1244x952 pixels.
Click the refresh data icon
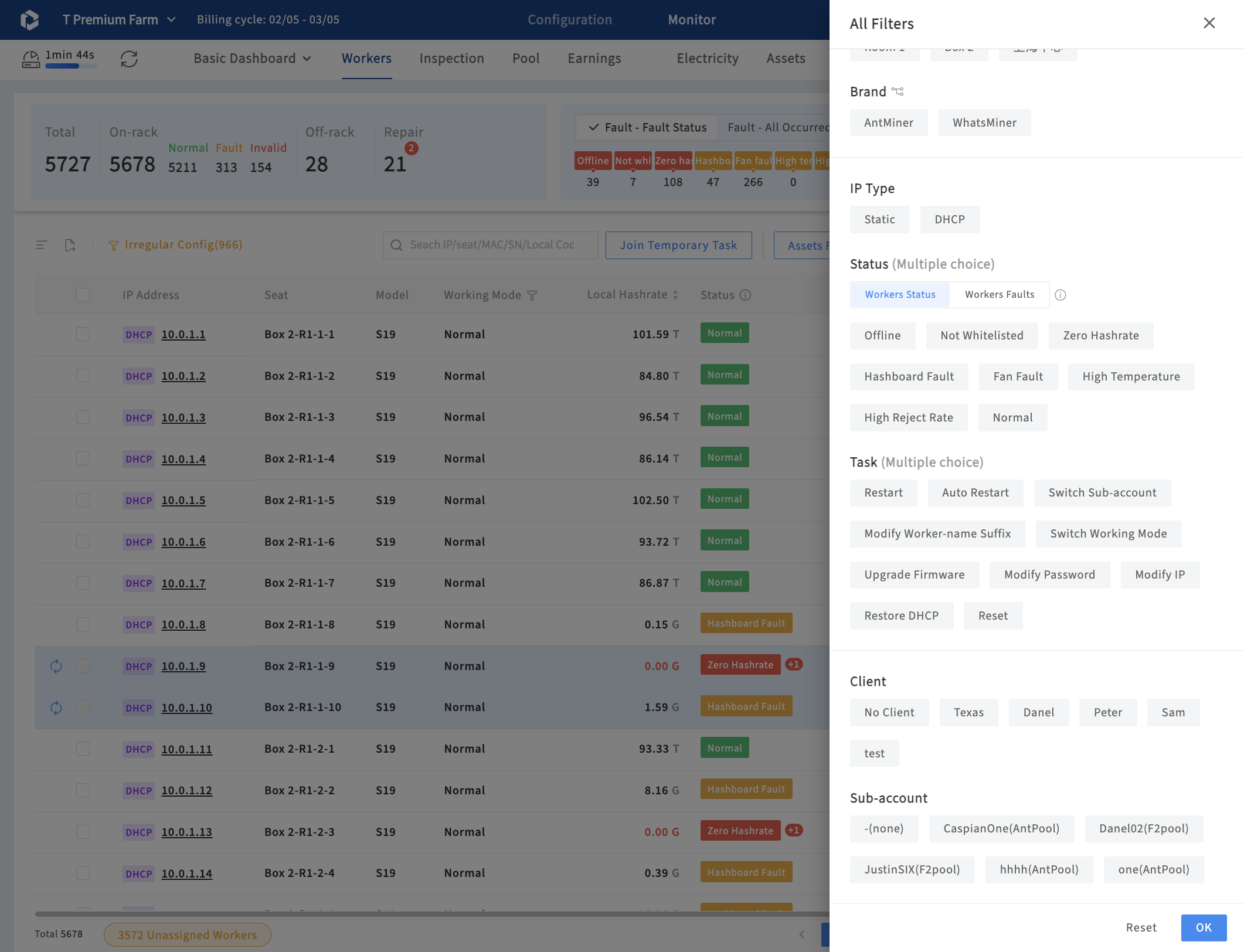click(x=129, y=59)
